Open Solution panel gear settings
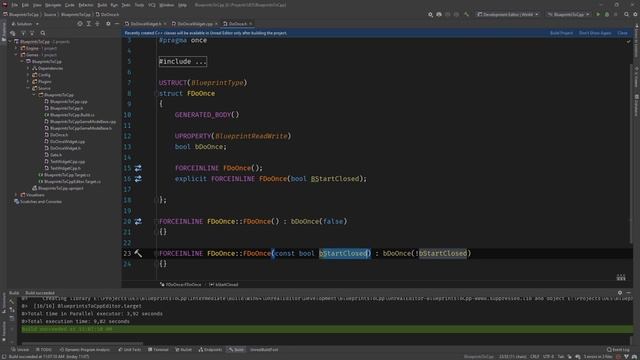640x360 pixels. [108, 24]
